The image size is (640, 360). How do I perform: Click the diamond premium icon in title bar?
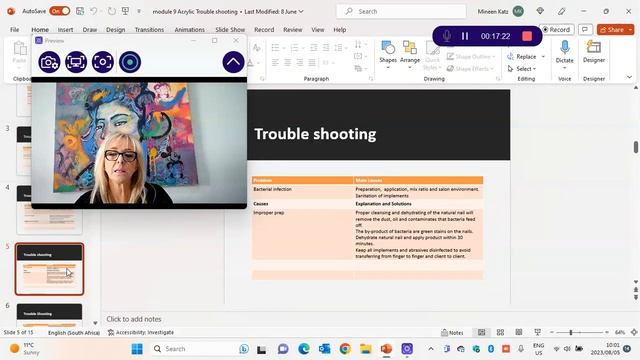[x=540, y=11]
